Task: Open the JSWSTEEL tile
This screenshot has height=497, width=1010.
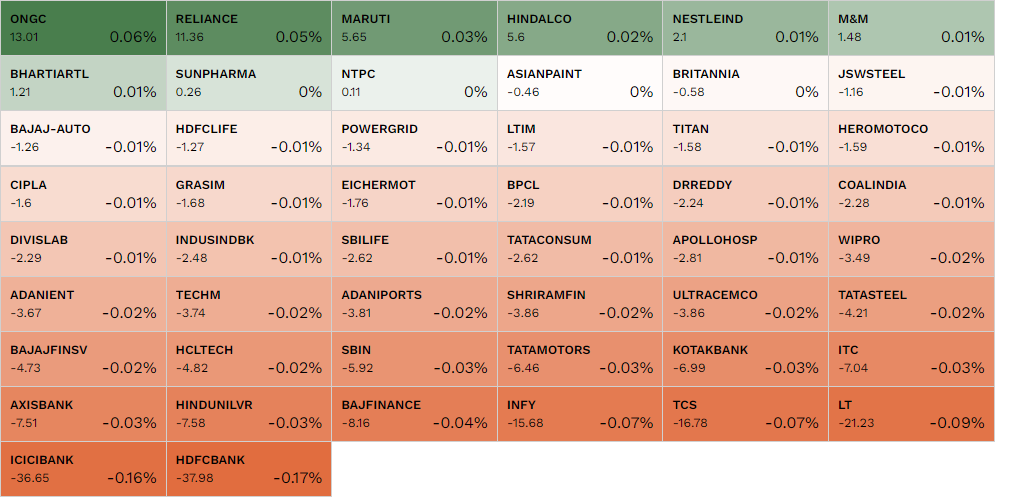Action: click(911, 83)
